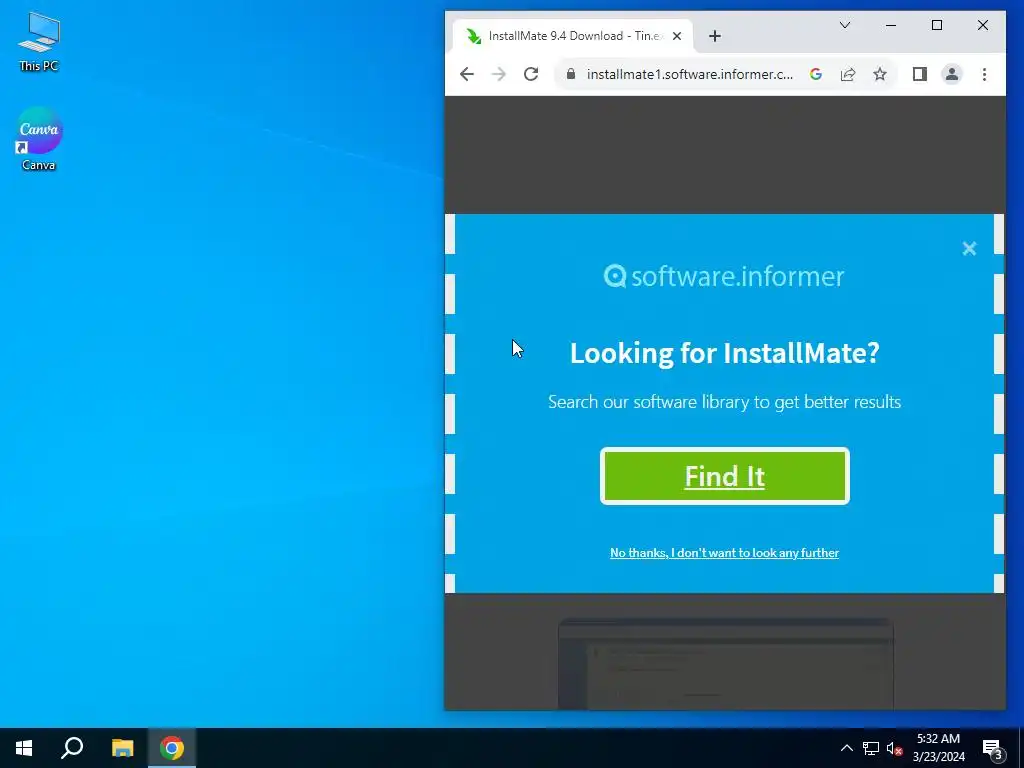Viewport: 1024px width, 768px height.
Task: Open network status tray icon
Action: pos(871,748)
